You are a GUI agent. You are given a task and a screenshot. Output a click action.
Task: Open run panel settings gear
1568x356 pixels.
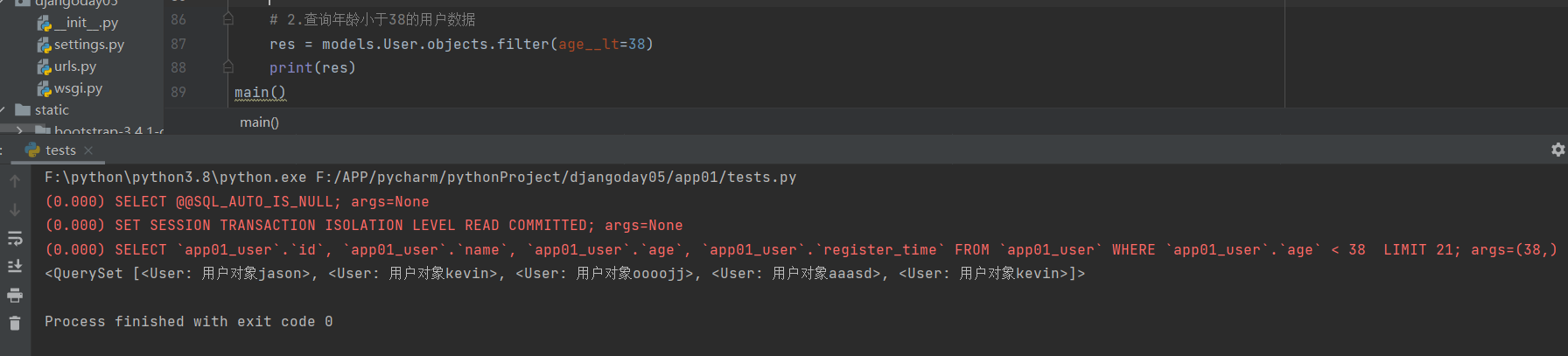tap(1557, 150)
